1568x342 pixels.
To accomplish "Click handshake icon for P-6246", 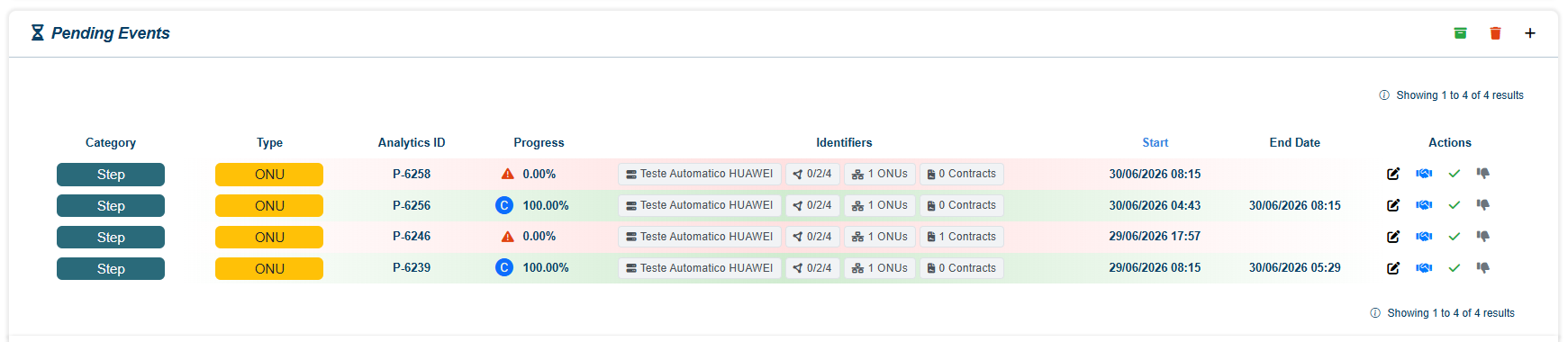I will pyautogui.click(x=1424, y=237).
